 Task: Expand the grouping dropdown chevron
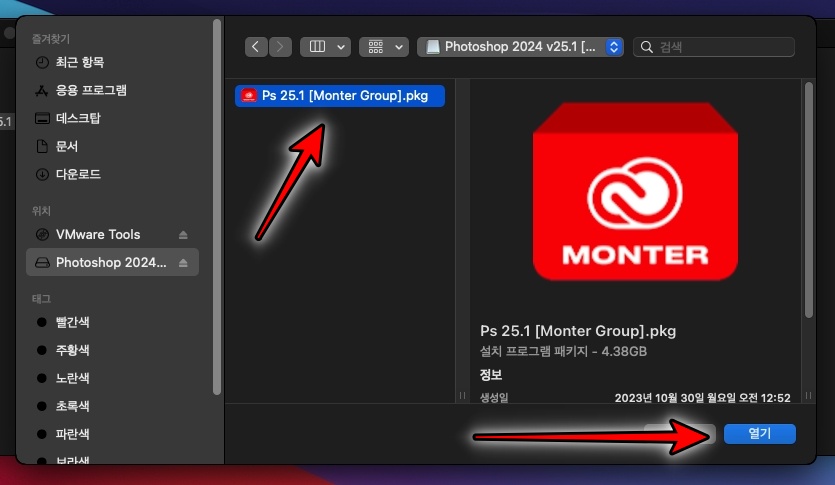[398, 47]
